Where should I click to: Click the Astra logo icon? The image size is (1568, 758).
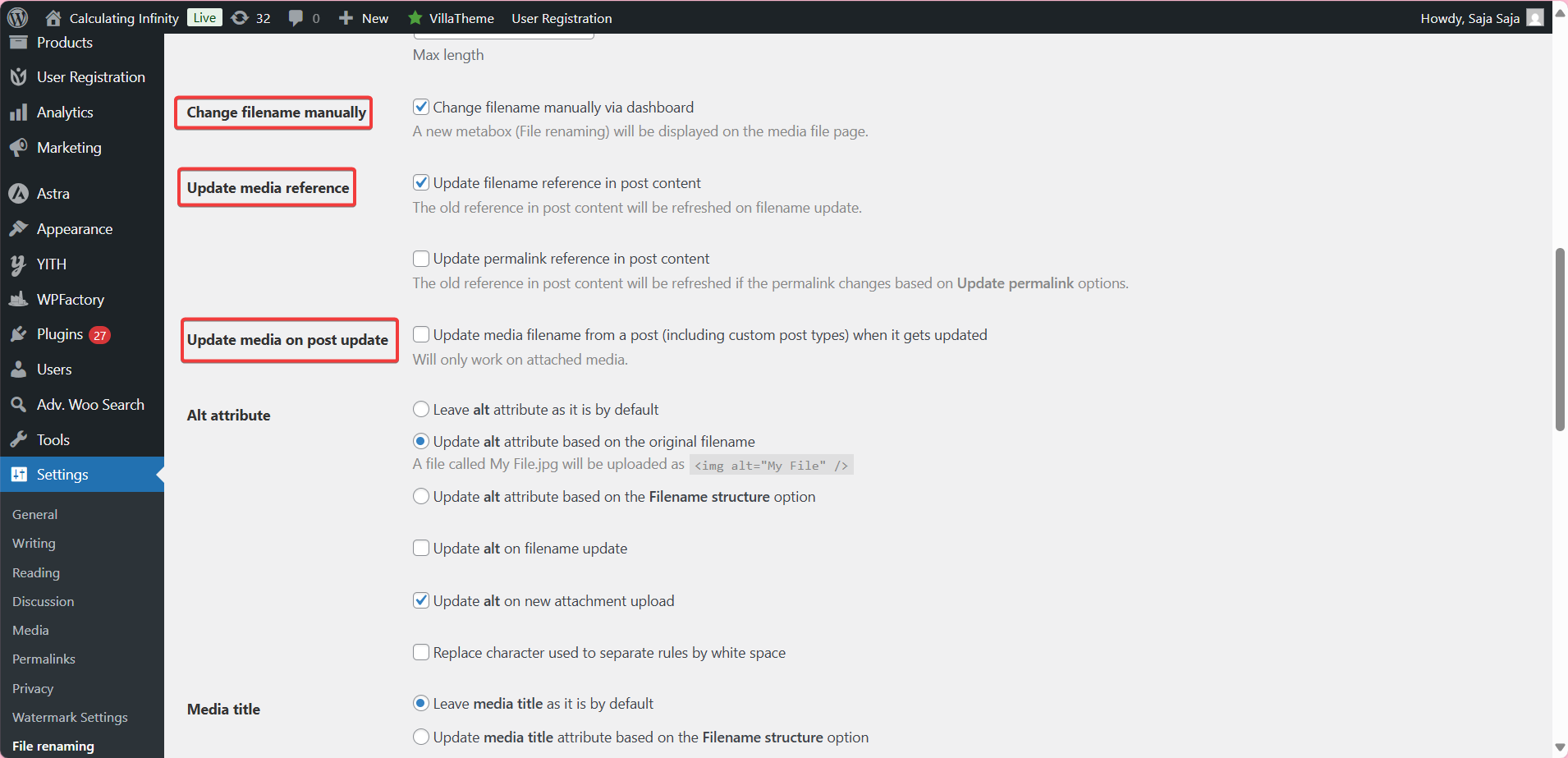(x=18, y=194)
